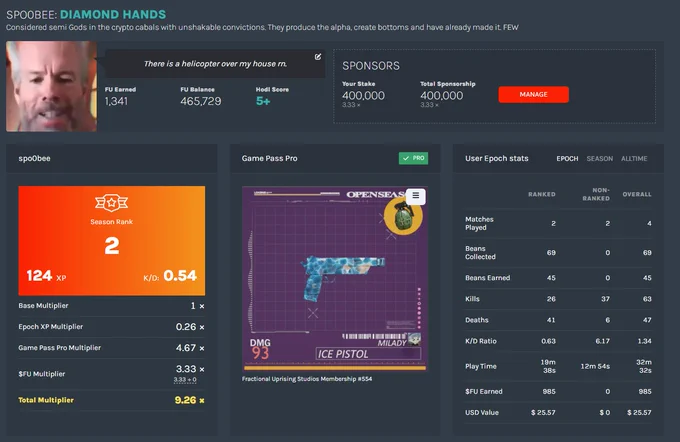The width and height of the screenshot is (680, 442).
Task: Click the Game Pass Pro header text
Action: coord(269,158)
